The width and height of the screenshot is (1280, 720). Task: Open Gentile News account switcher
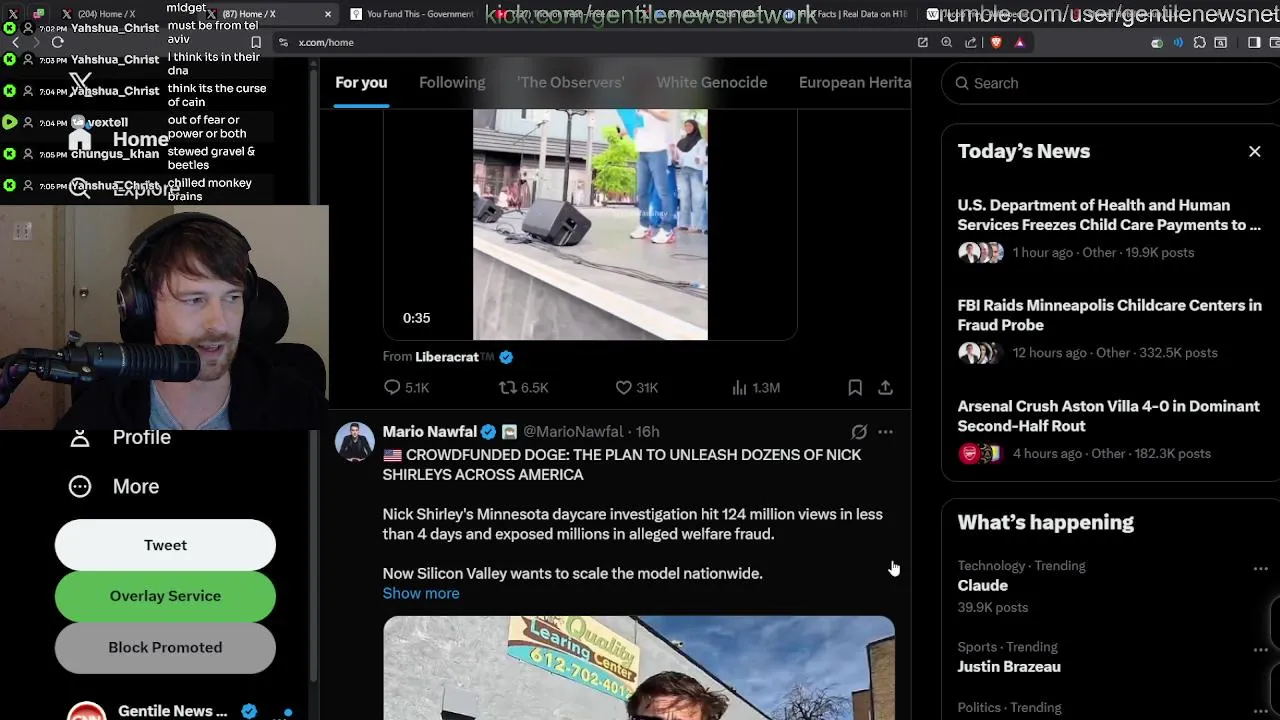180,711
